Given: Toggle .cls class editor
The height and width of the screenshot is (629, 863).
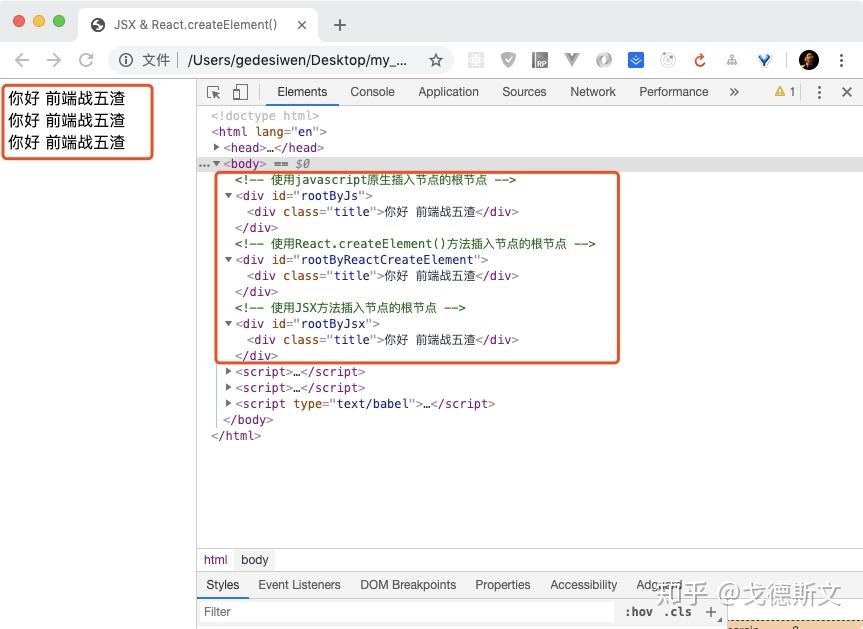Looking at the screenshot, I should click(677, 611).
